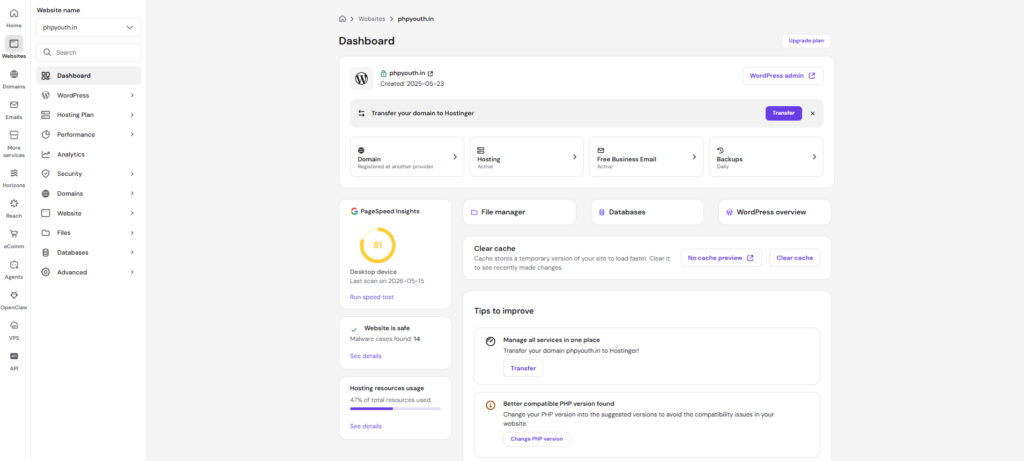The height and width of the screenshot is (461, 1024).
Task: Click gauge icon beside Manage all services
Action: tap(490, 342)
